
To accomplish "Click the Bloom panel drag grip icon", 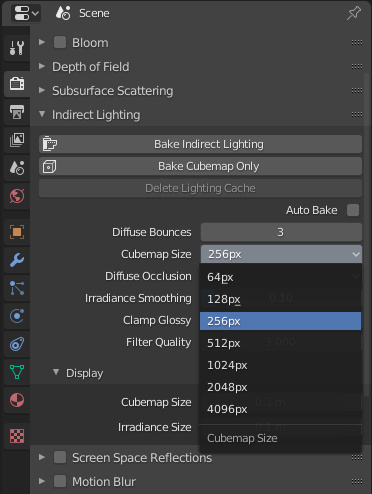I will (357, 42).
